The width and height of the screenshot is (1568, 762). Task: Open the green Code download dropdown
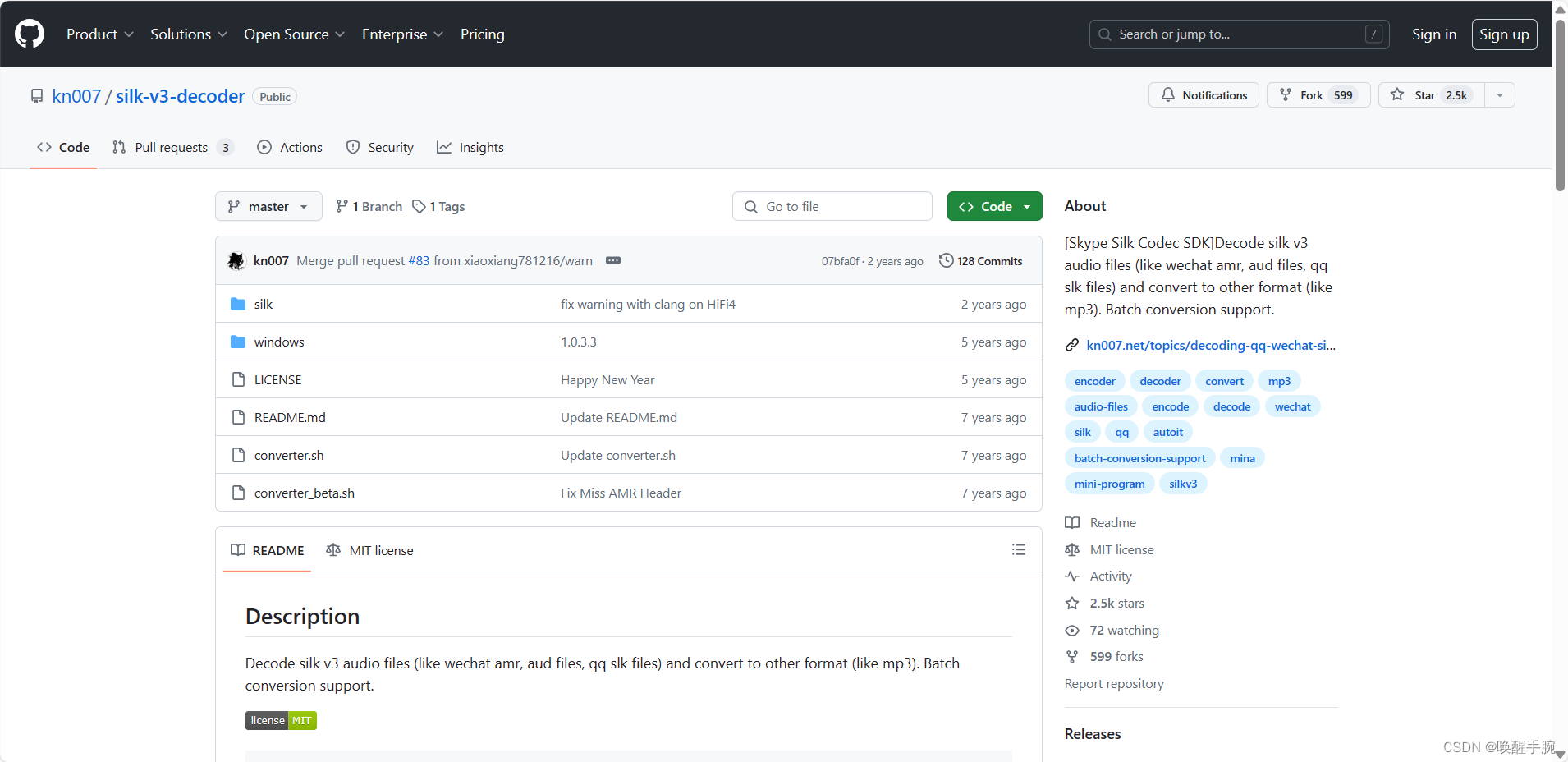coord(994,206)
